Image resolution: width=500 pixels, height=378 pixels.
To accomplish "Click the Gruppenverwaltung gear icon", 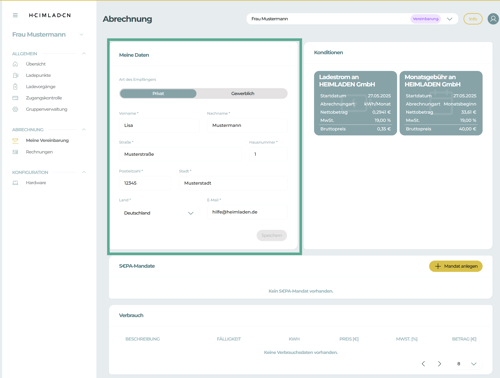I will click(x=15, y=109).
